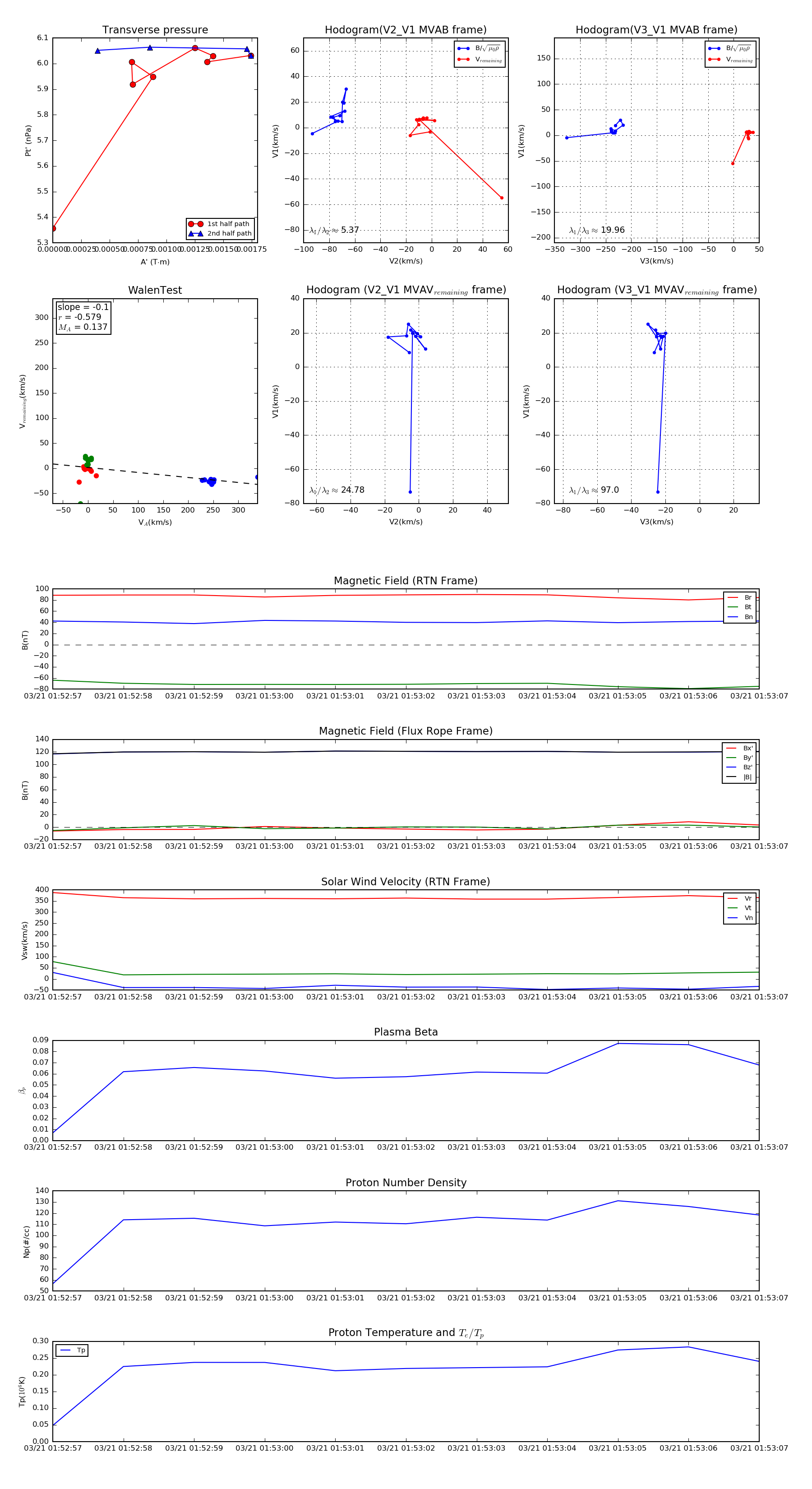Click the "Plasma Beta" plot title
Viewport: 812px width, 1489px height.
tap(406, 1032)
